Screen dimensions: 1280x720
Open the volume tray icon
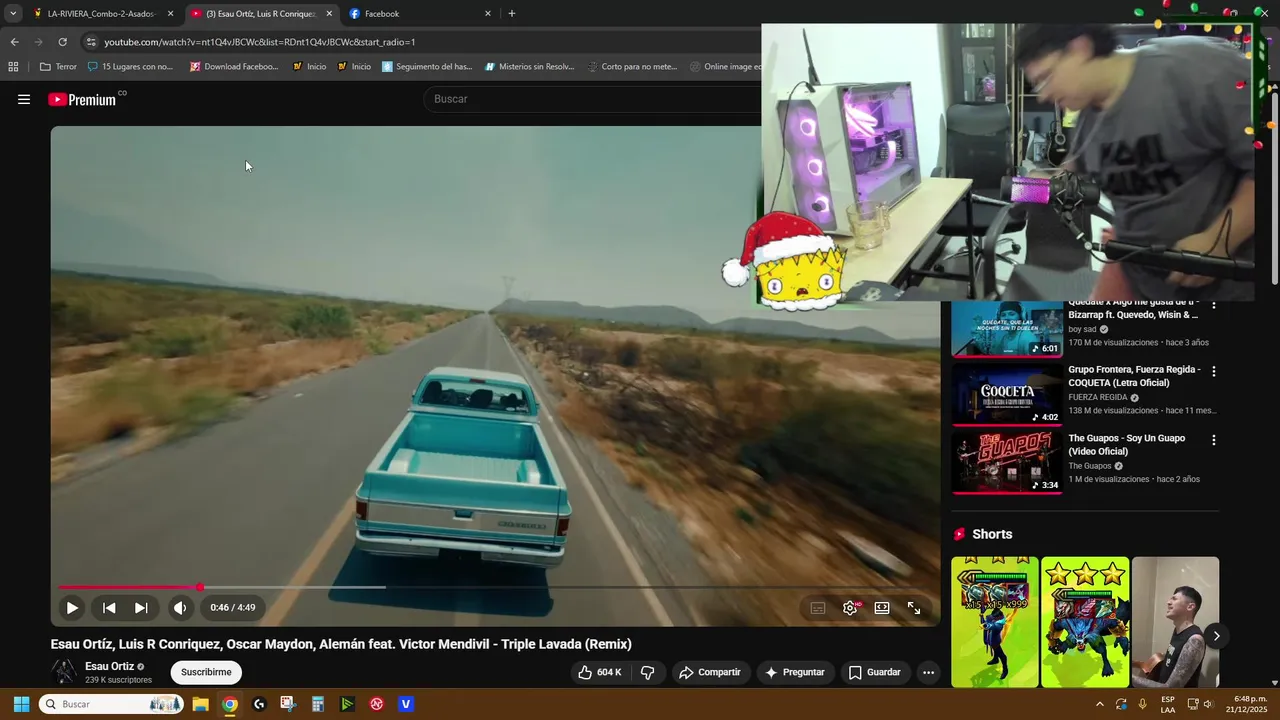tap(1208, 704)
